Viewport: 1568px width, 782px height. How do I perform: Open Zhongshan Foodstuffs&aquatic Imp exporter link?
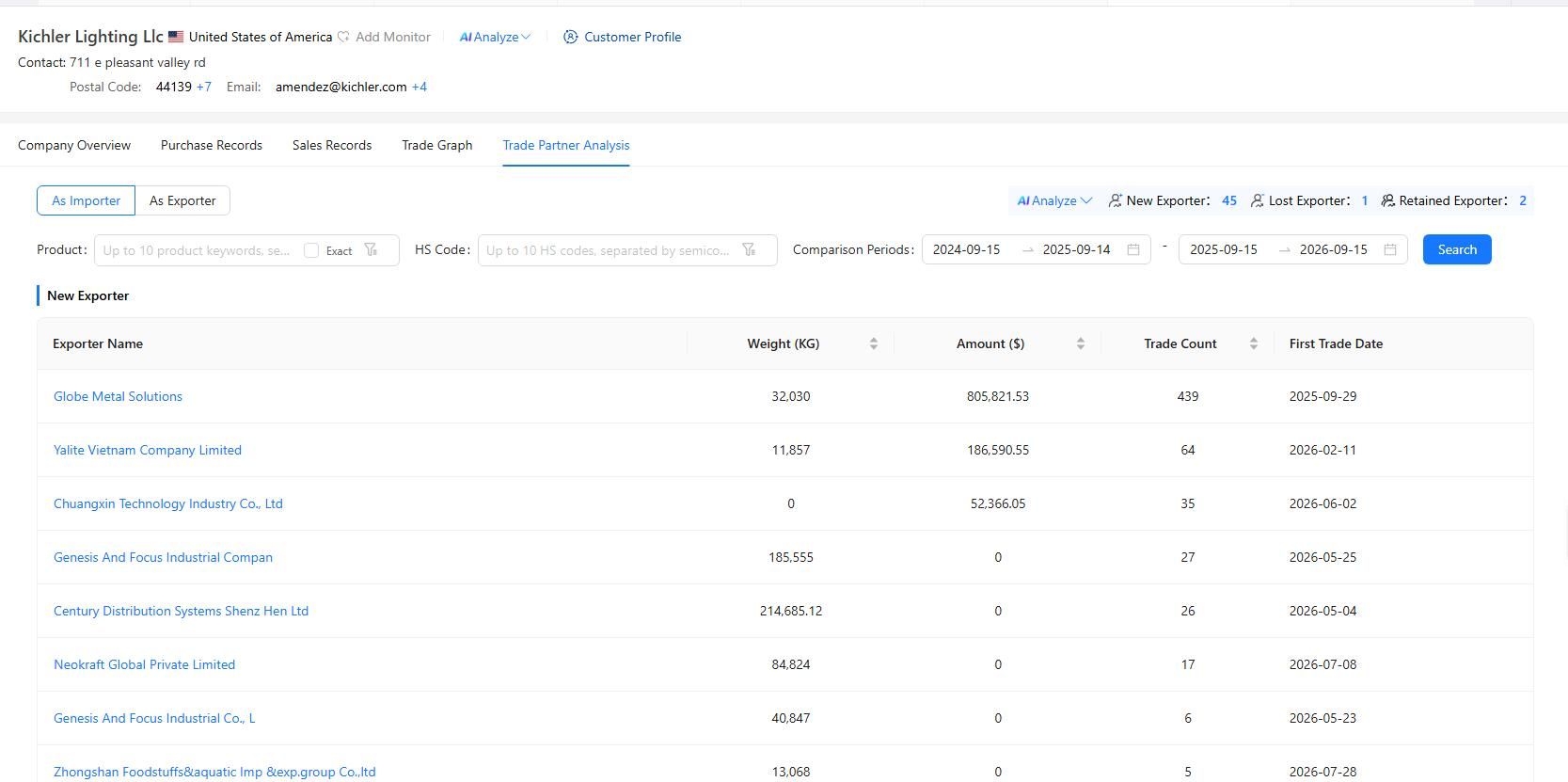pos(214,772)
